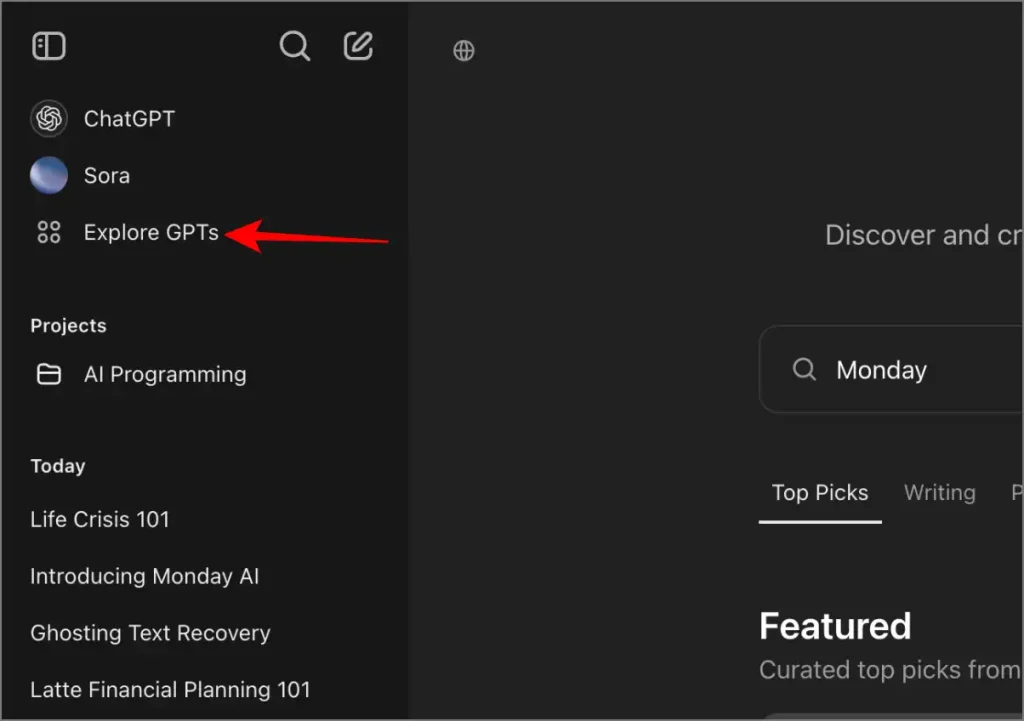Screen dimensions: 1024x721
Task: Open the Ghosting Text Recovery chat
Action: tap(150, 634)
